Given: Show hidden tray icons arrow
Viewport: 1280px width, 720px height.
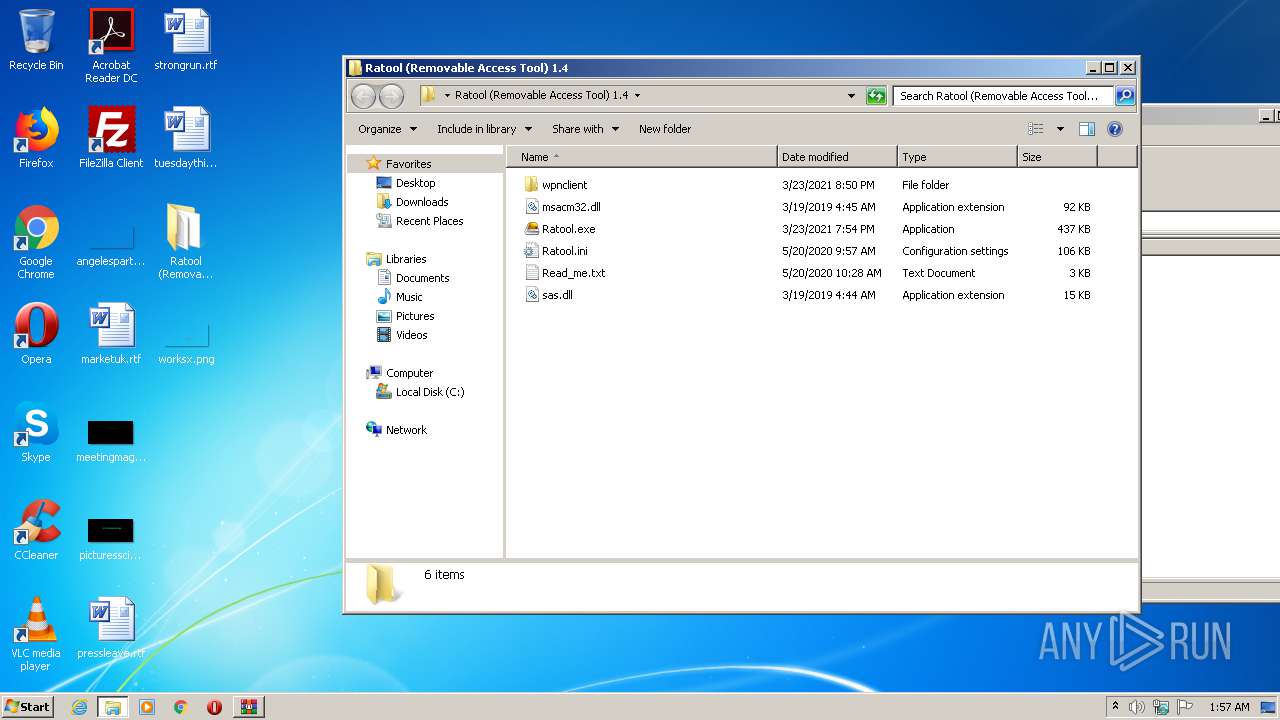Looking at the screenshot, I should 1116,706.
